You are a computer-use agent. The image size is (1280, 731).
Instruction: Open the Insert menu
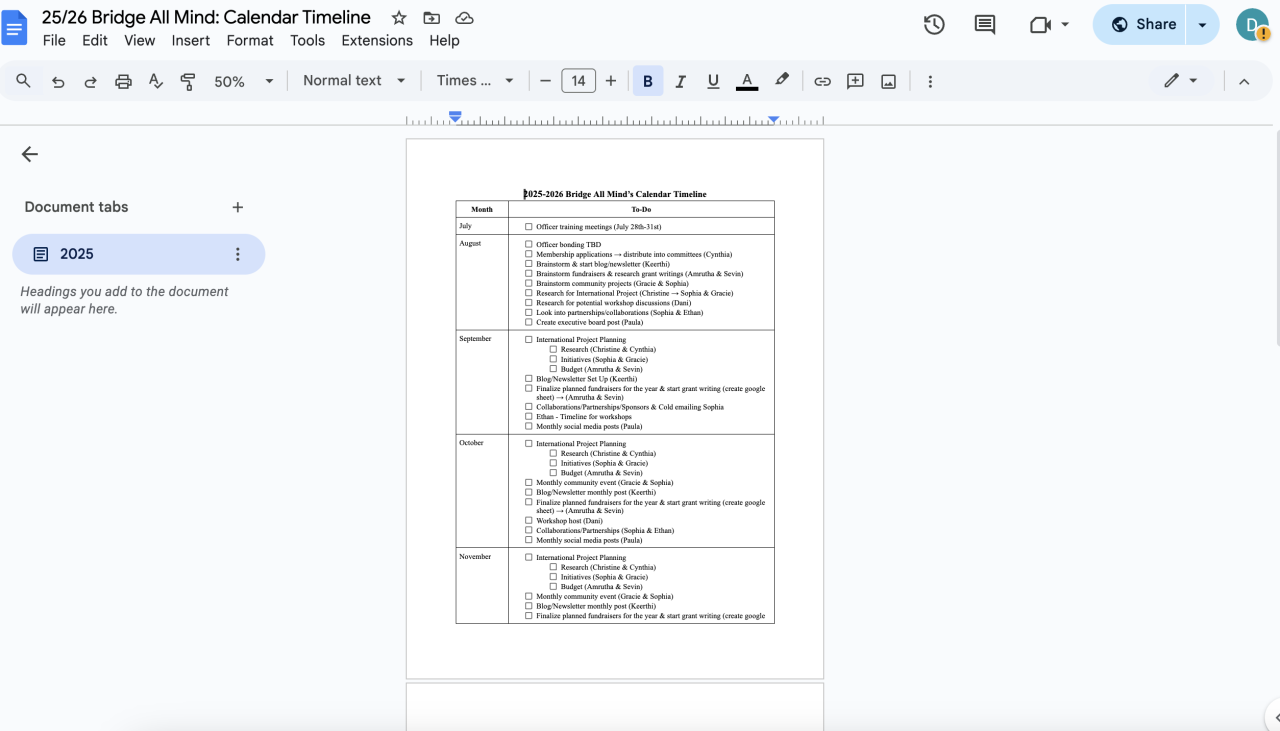(190, 41)
